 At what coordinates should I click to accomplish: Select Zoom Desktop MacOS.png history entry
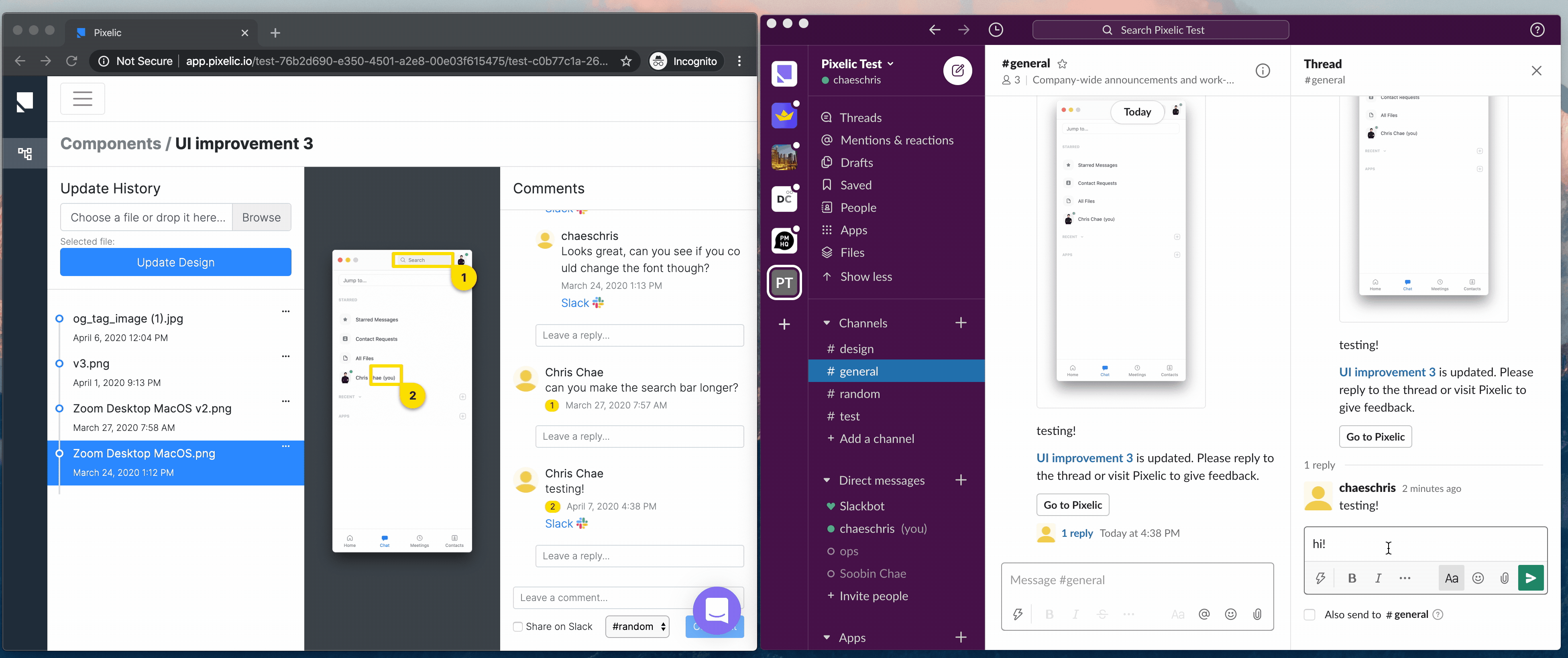(x=175, y=463)
